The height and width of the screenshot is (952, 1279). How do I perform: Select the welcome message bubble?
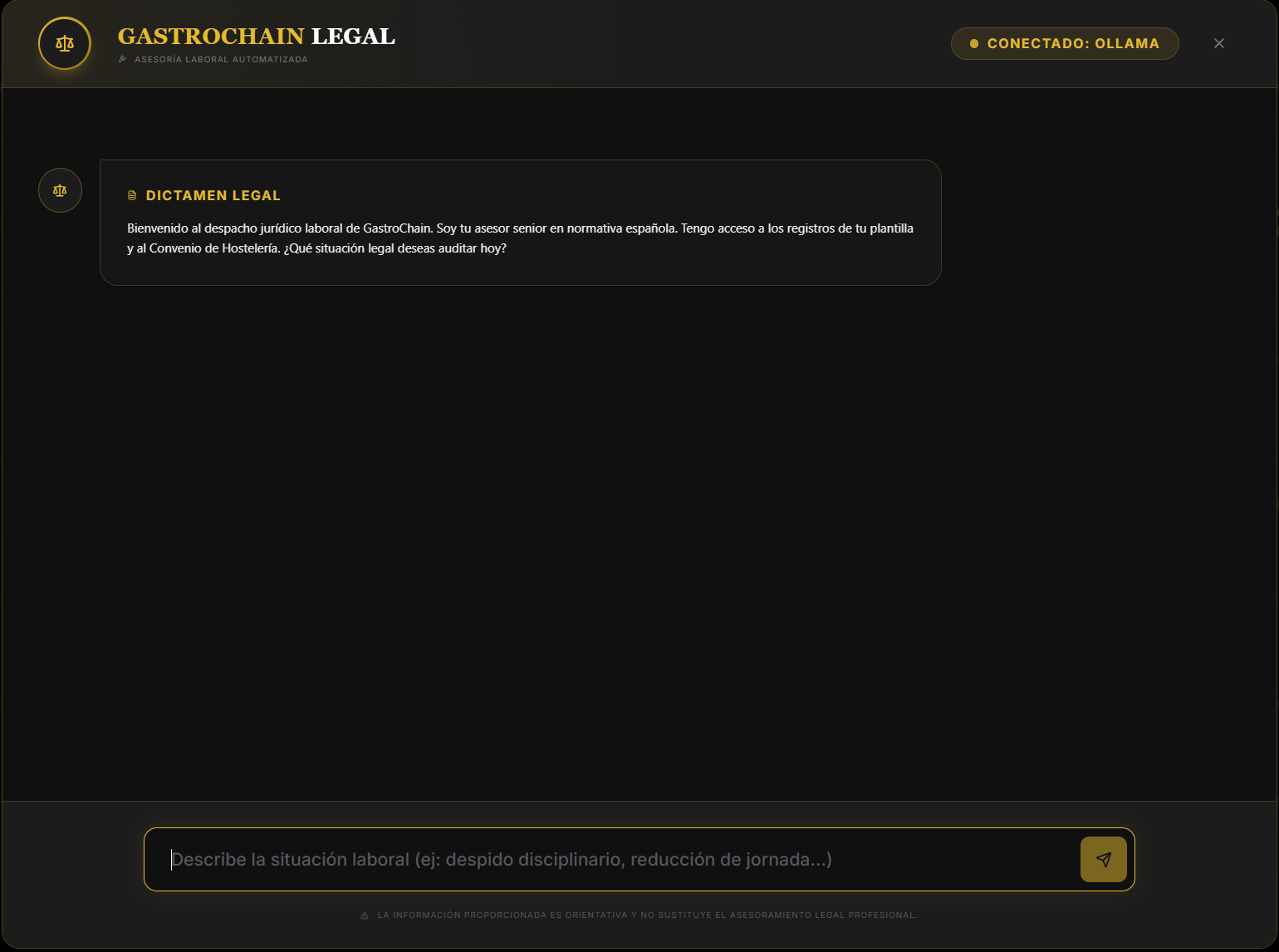click(x=520, y=222)
